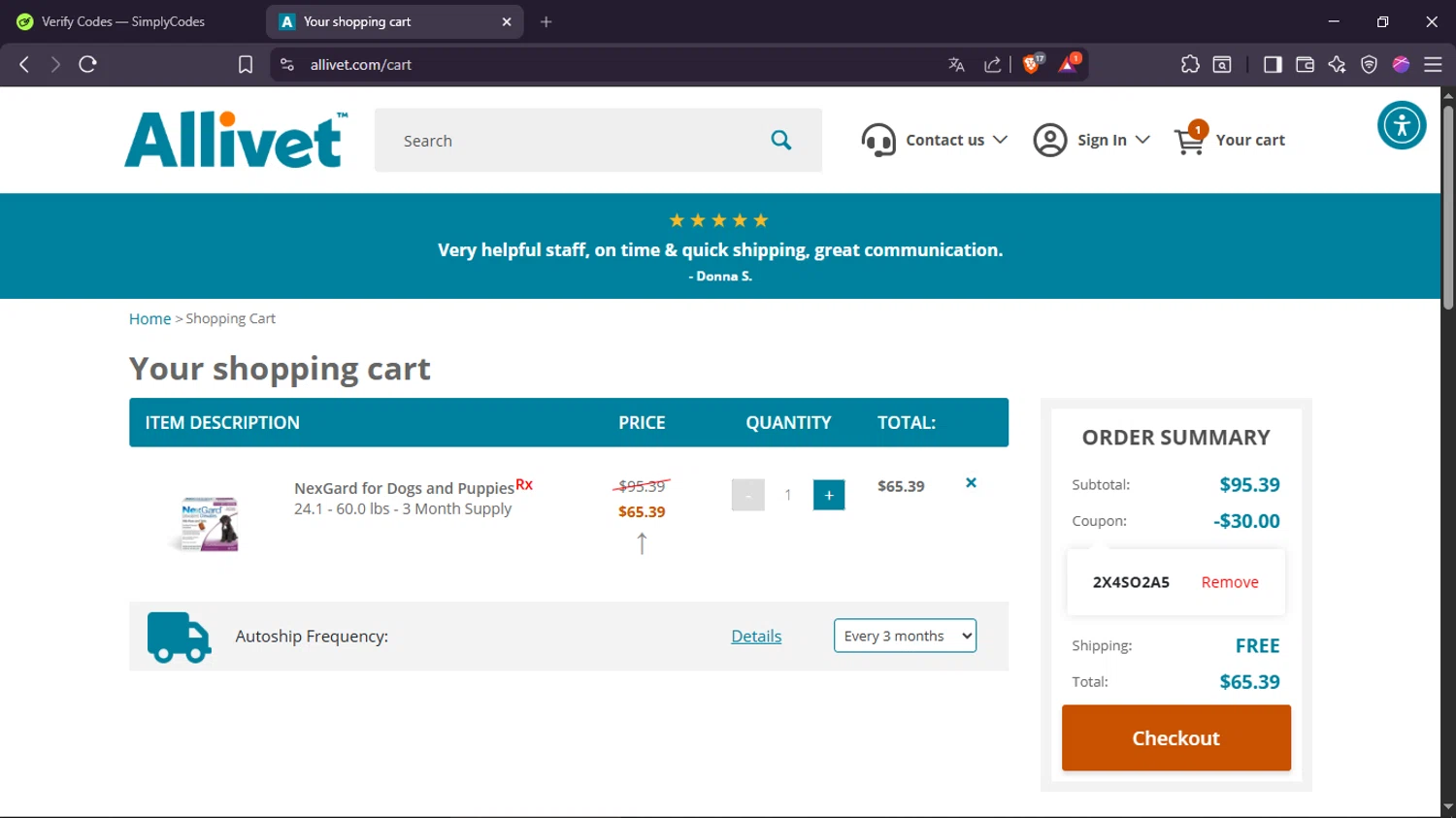Go back with the browser back arrow
This screenshot has width=1456, height=818.
(x=24, y=64)
